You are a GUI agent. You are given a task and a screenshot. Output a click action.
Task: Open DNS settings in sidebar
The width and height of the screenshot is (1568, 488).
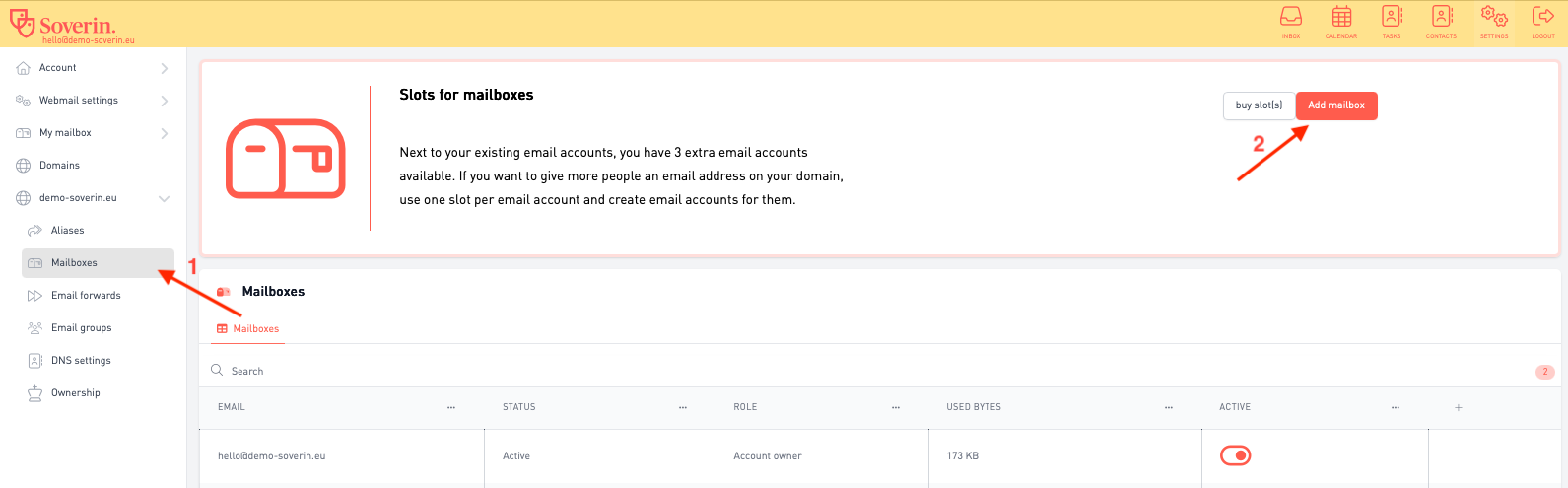click(81, 361)
